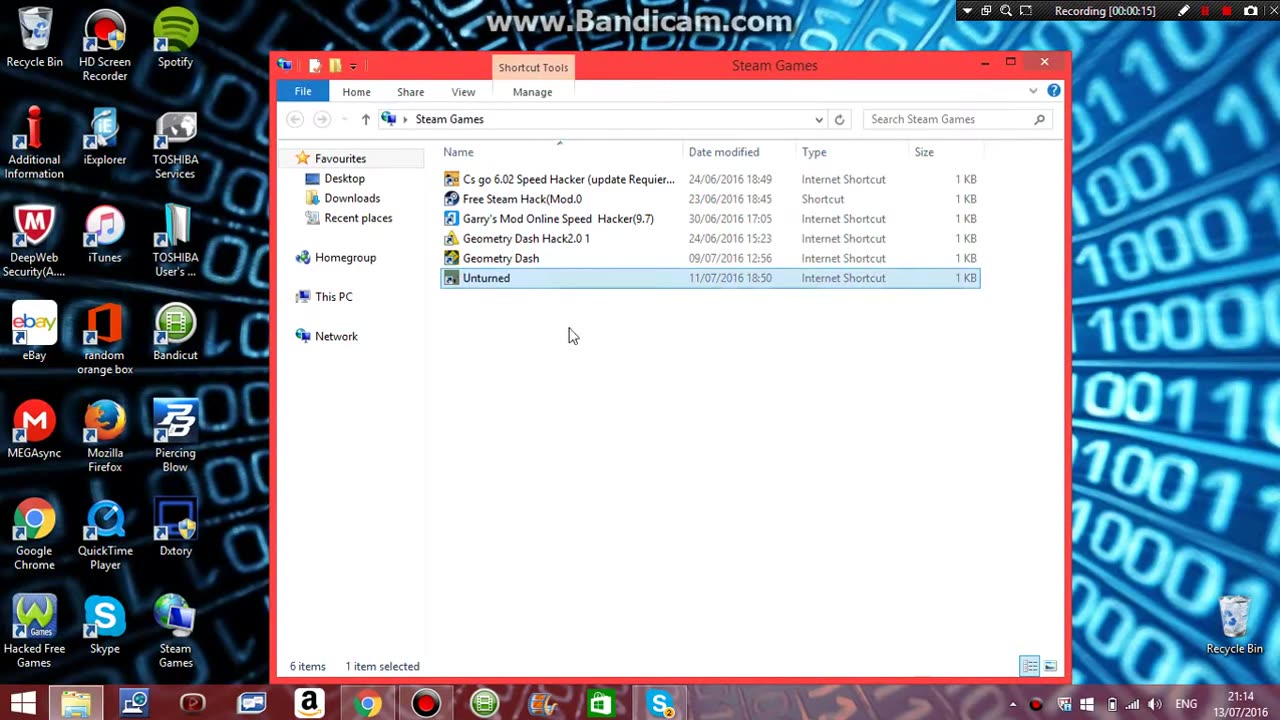Open Additional Information desktop icon
The width and height of the screenshot is (1280, 720).
coord(34,144)
